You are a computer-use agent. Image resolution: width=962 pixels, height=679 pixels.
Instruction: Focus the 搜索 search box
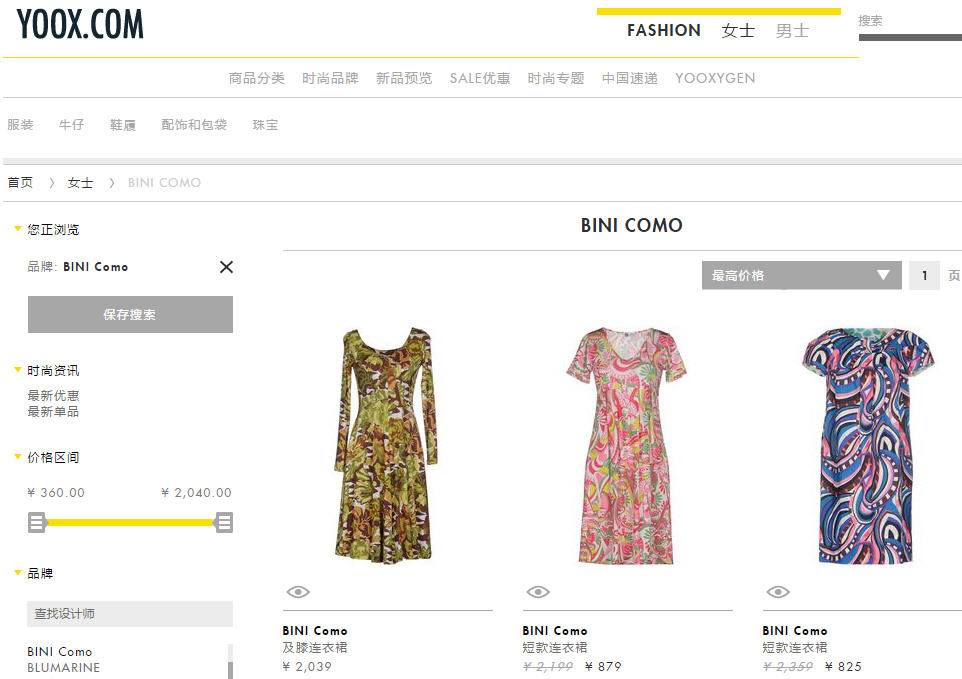(x=910, y=21)
